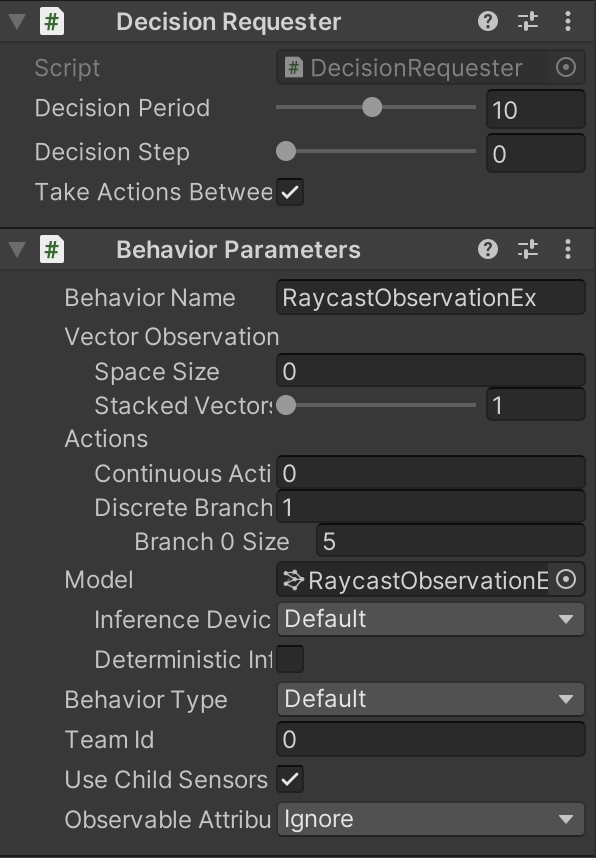Viewport: 596px width, 858px height.
Task: Open Behavior Parameters preset settings icon
Action: pos(528,250)
